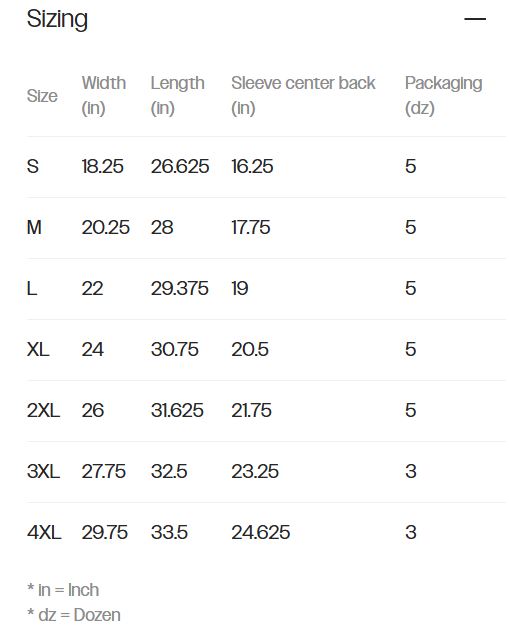
Task: Click the Sizing section heading
Action: [57, 20]
